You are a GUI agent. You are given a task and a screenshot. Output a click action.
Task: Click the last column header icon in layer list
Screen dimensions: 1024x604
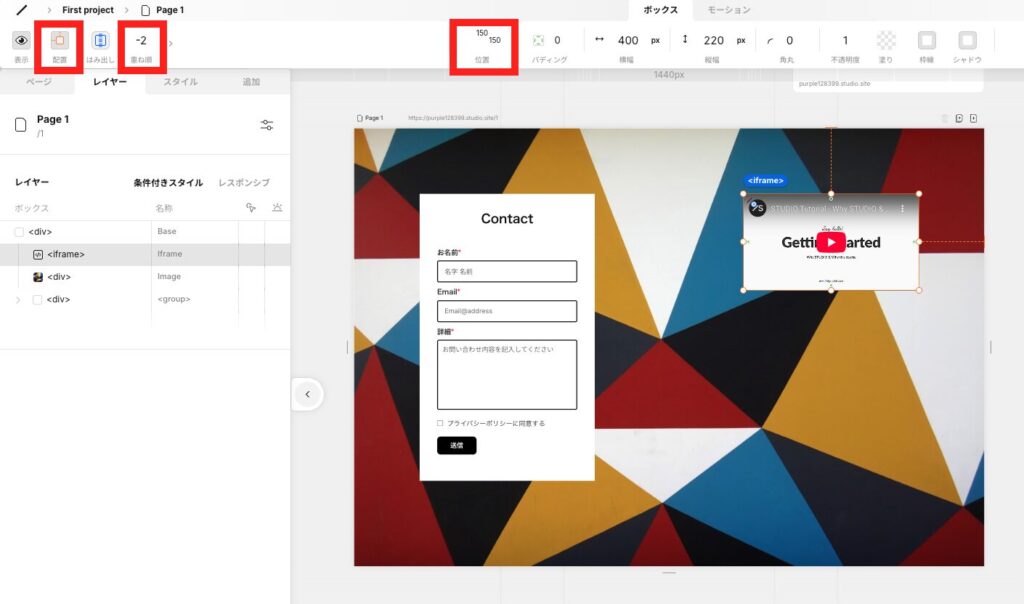[277, 208]
